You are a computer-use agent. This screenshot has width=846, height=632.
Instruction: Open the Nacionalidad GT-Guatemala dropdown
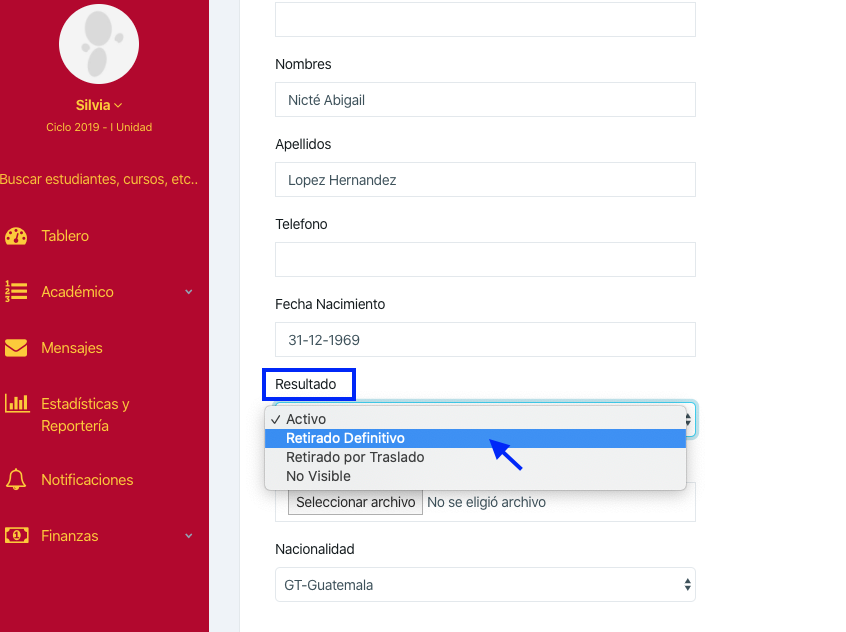[x=485, y=585]
